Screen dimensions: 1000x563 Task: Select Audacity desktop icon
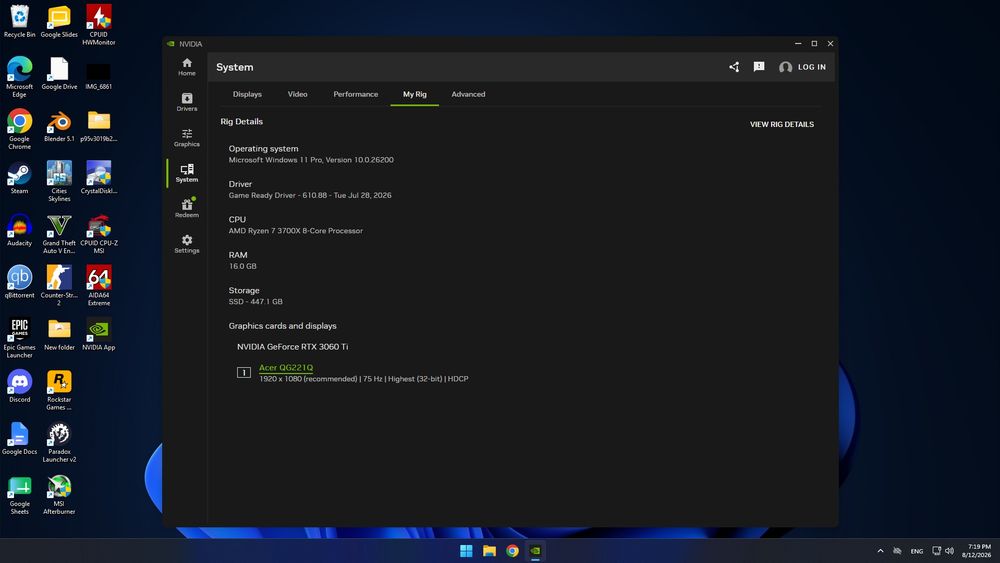(x=20, y=230)
